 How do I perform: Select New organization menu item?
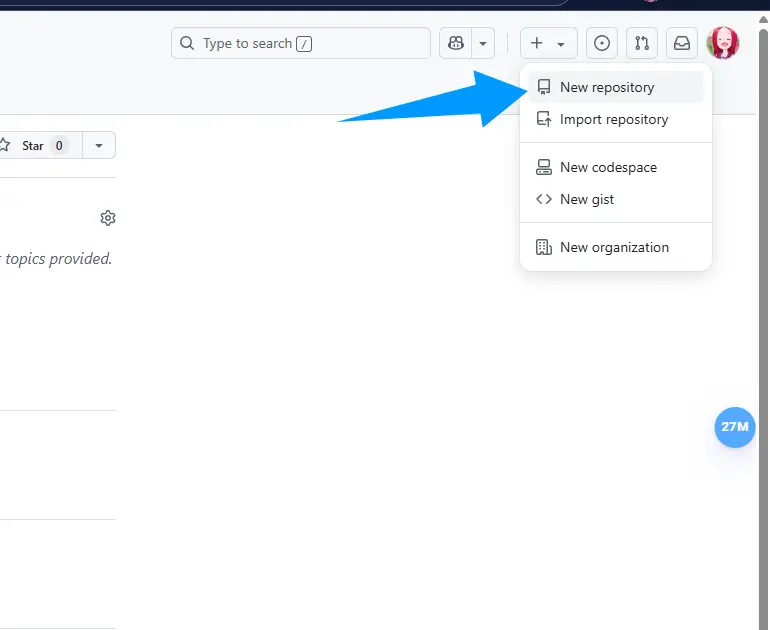pyautogui.click(x=614, y=247)
